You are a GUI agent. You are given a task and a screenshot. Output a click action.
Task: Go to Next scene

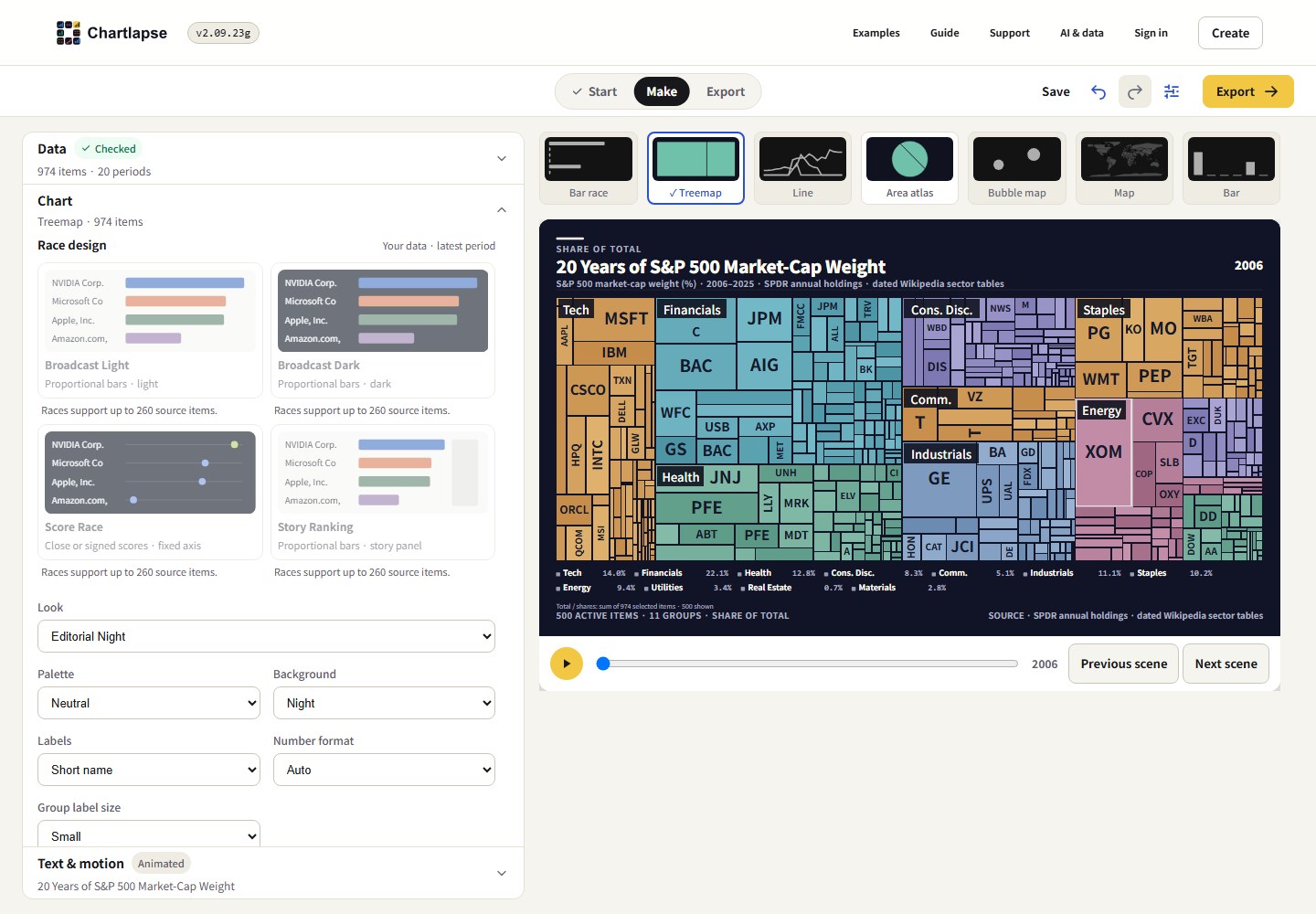tap(1226, 664)
